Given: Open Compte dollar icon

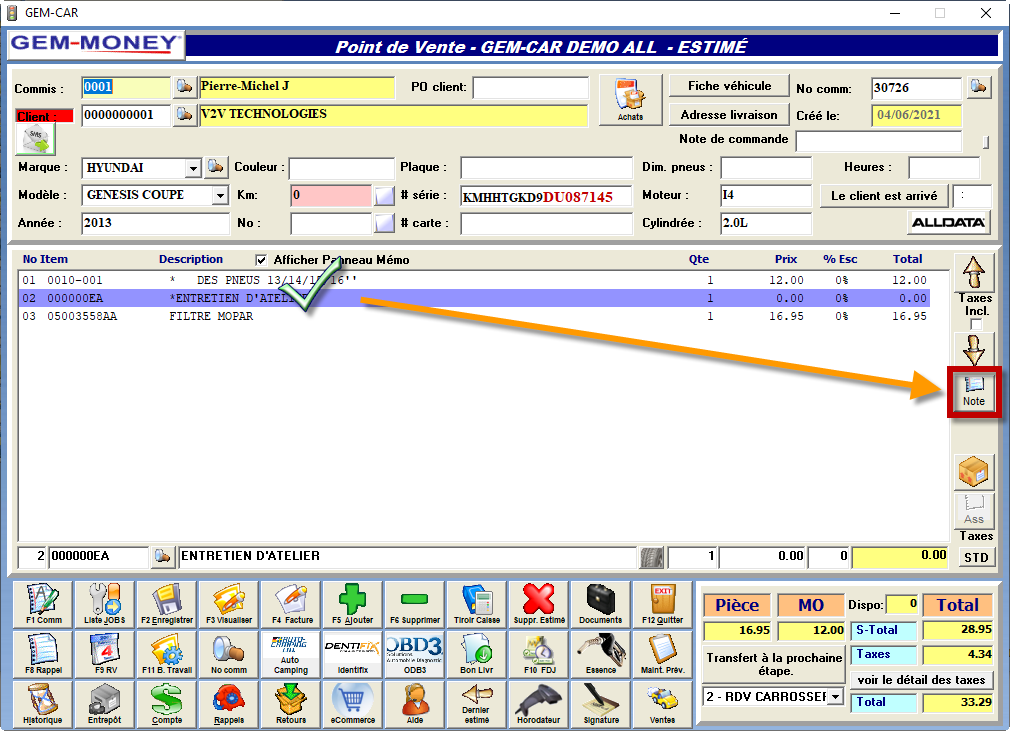Looking at the screenshot, I should (167, 704).
